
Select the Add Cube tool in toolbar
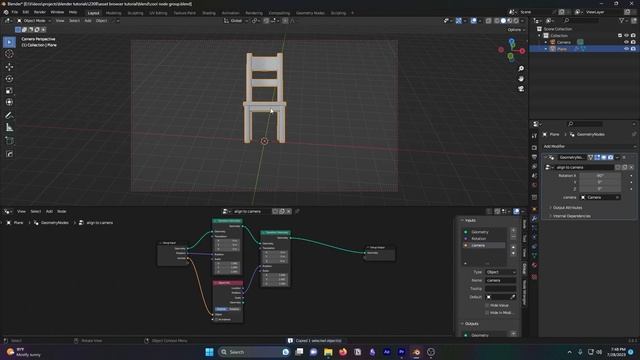pyautogui.click(x=9, y=141)
